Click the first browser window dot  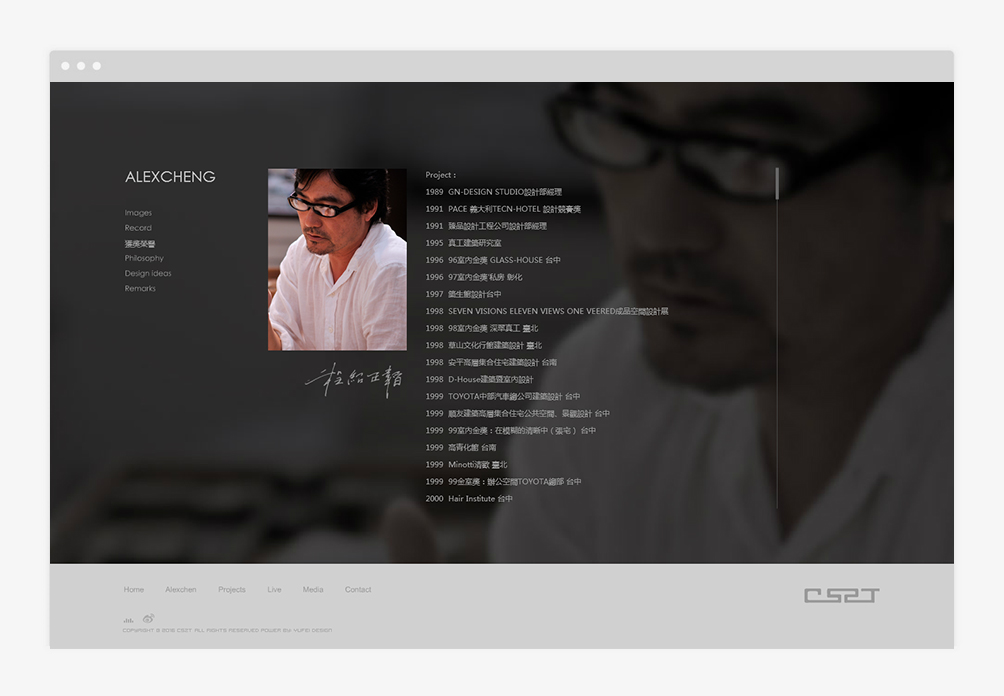pyautogui.click(x=65, y=66)
